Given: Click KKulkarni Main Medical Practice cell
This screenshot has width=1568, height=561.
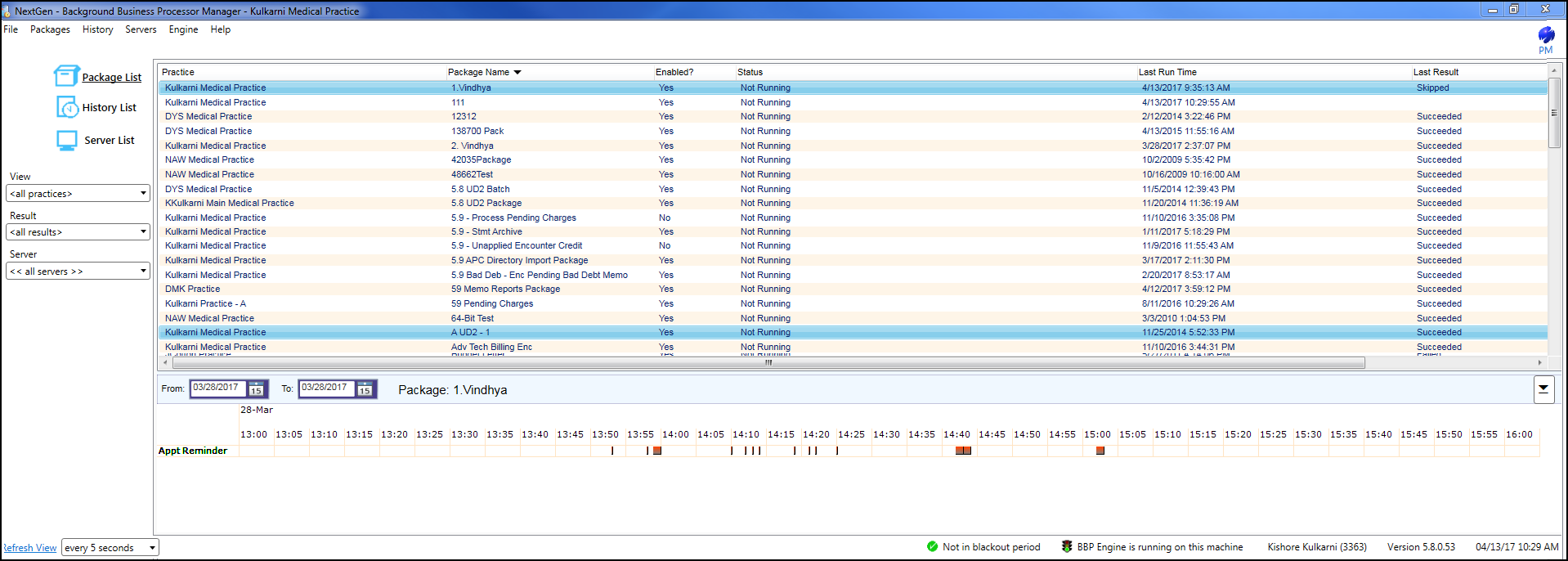Looking at the screenshot, I should pos(230,203).
